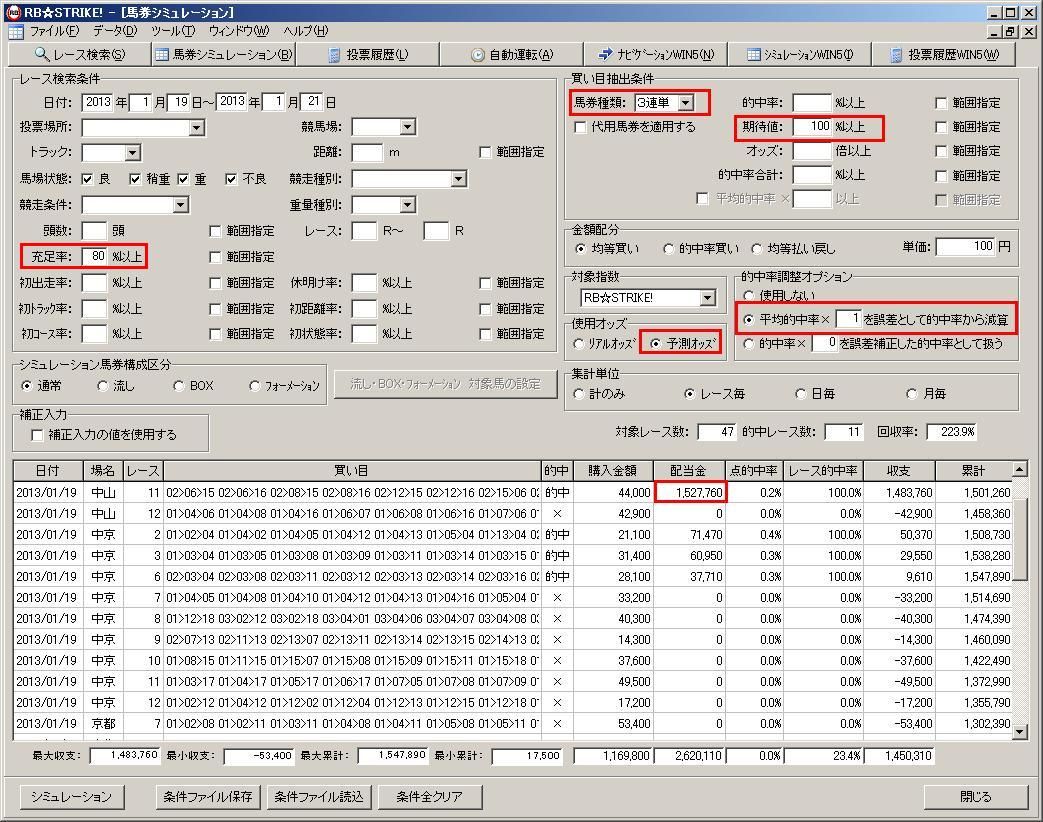Open the ヘルプ(H) menu
The height and width of the screenshot is (822, 1043).
305,31
